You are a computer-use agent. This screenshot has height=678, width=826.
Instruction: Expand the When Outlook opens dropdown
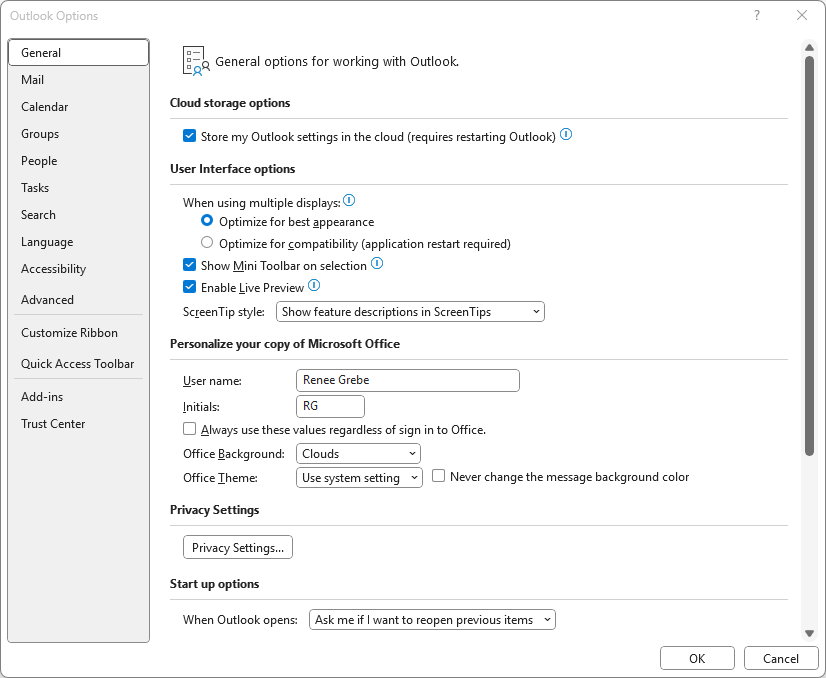point(432,620)
